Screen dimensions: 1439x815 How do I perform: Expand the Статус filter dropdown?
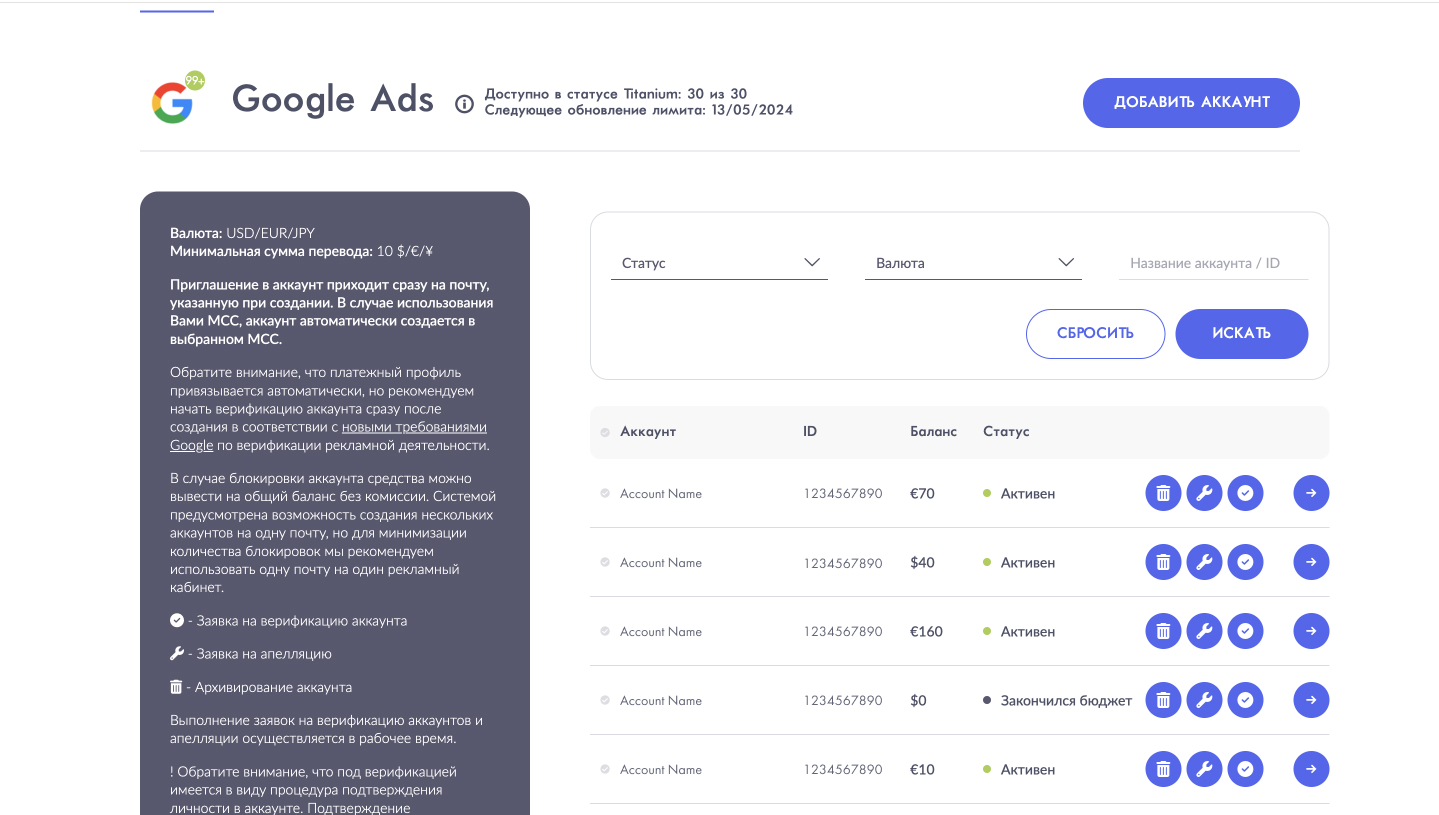tap(719, 263)
